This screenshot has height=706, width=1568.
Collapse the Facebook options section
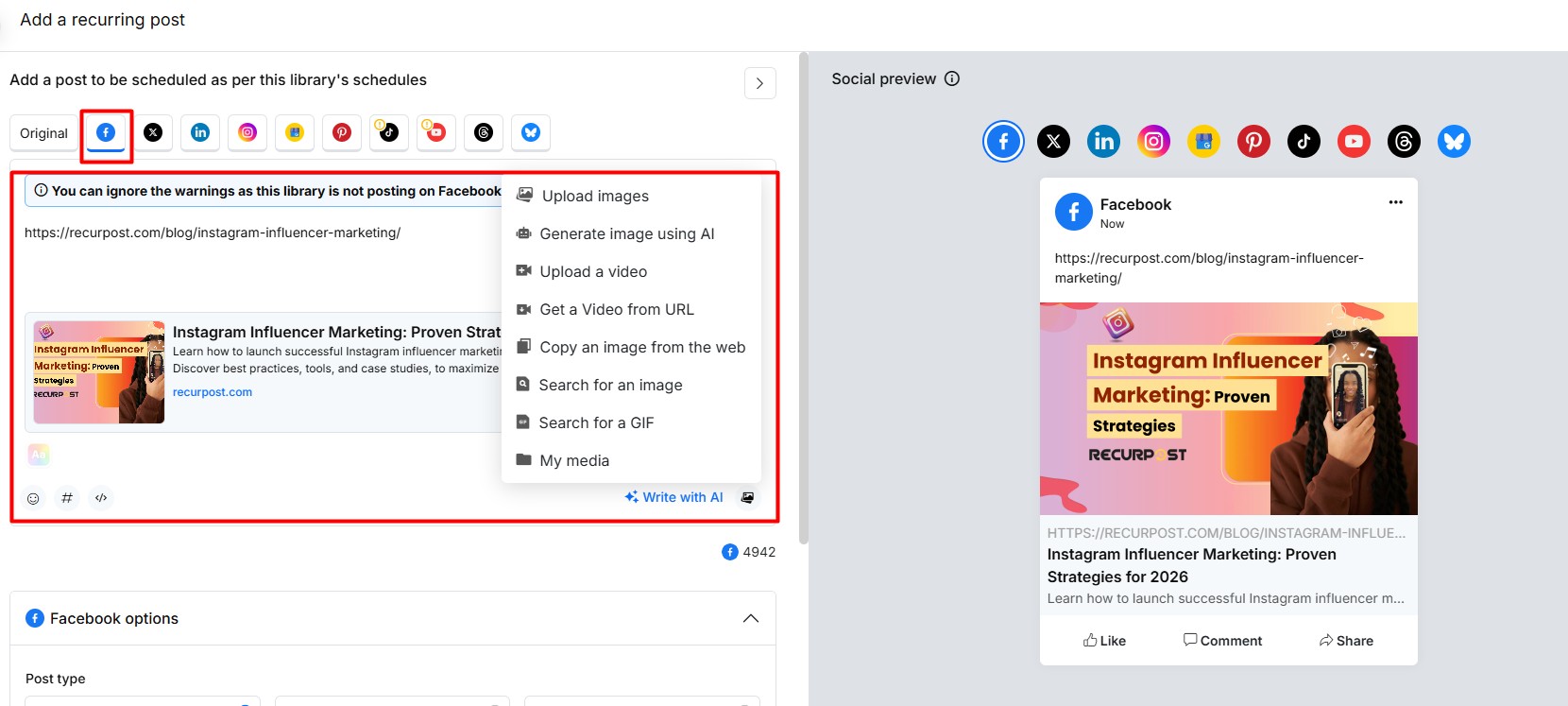(751, 618)
